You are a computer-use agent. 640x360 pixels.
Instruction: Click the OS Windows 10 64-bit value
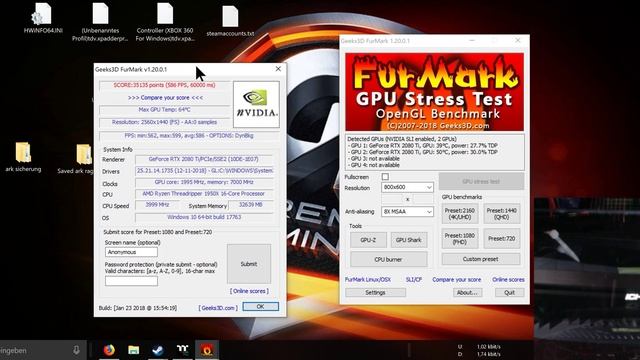point(204,217)
